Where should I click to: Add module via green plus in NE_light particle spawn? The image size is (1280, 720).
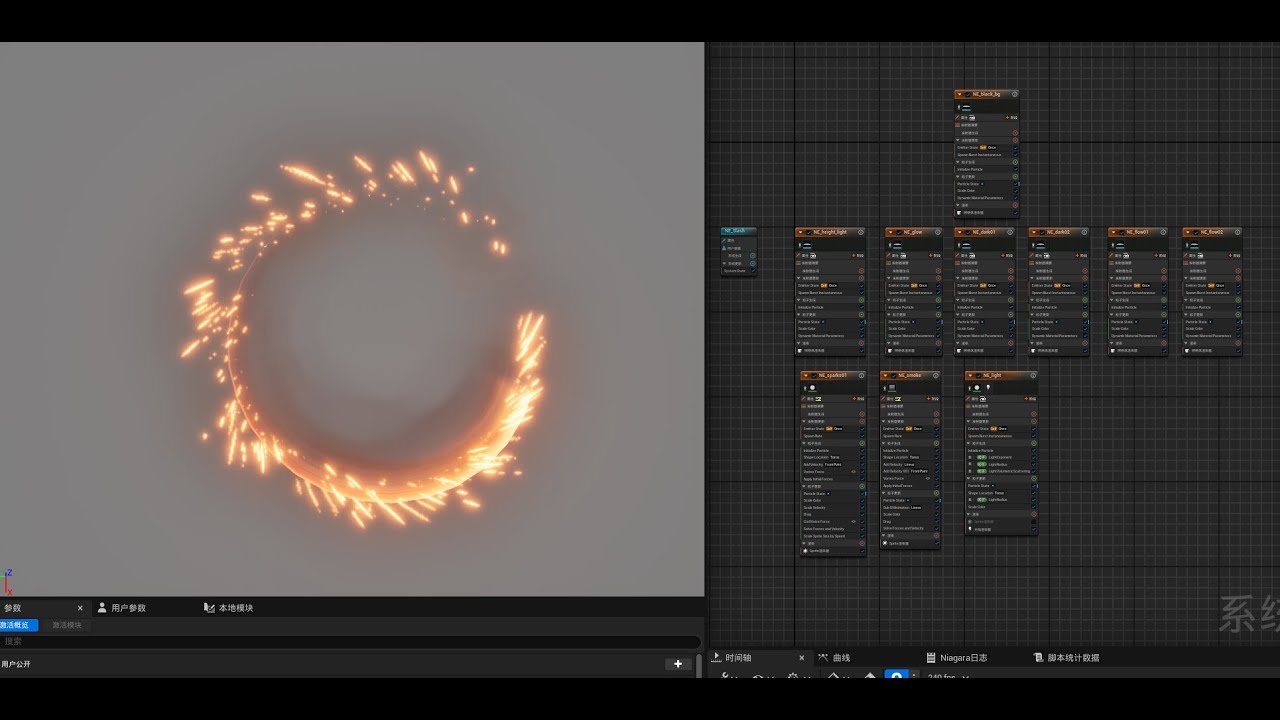click(x=1034, y=443)
